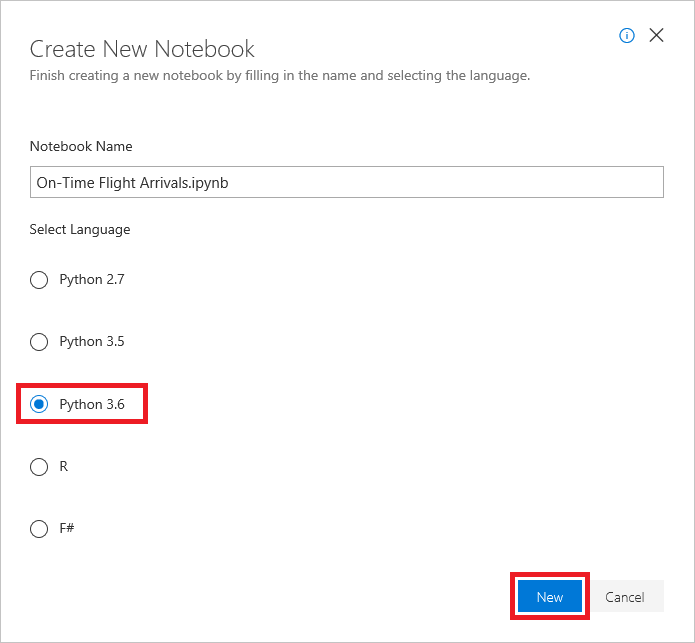Pick the R language radio button

pos(39,467)
